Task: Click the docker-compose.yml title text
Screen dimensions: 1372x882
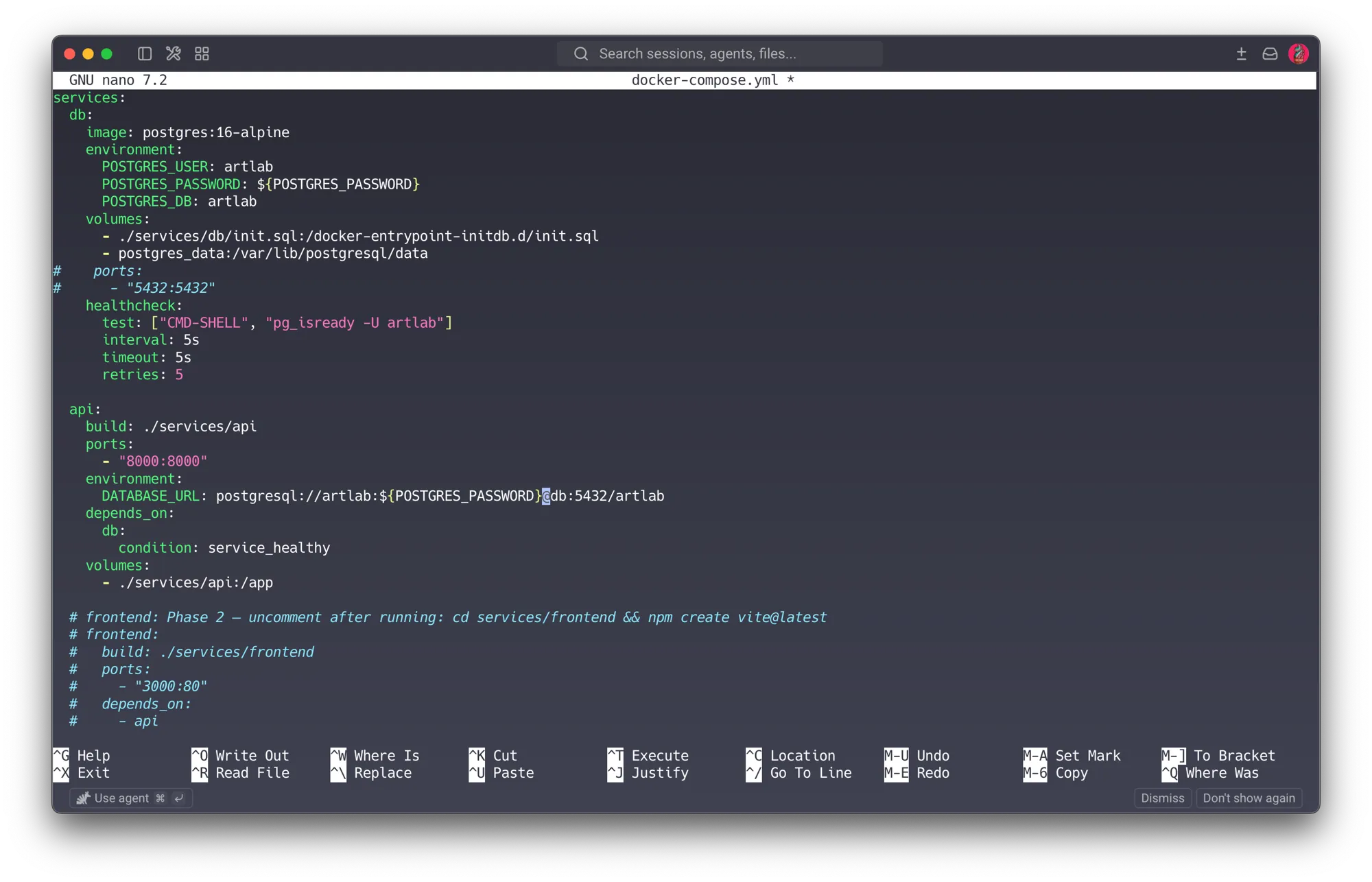Action: pos(705,80)
